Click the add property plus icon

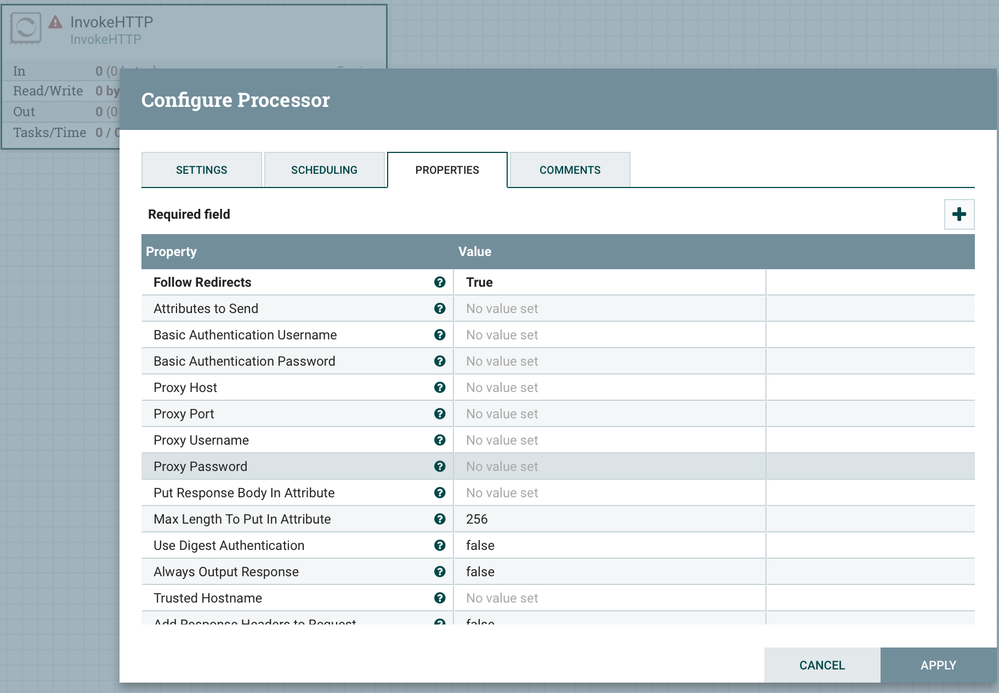[959, 214]
